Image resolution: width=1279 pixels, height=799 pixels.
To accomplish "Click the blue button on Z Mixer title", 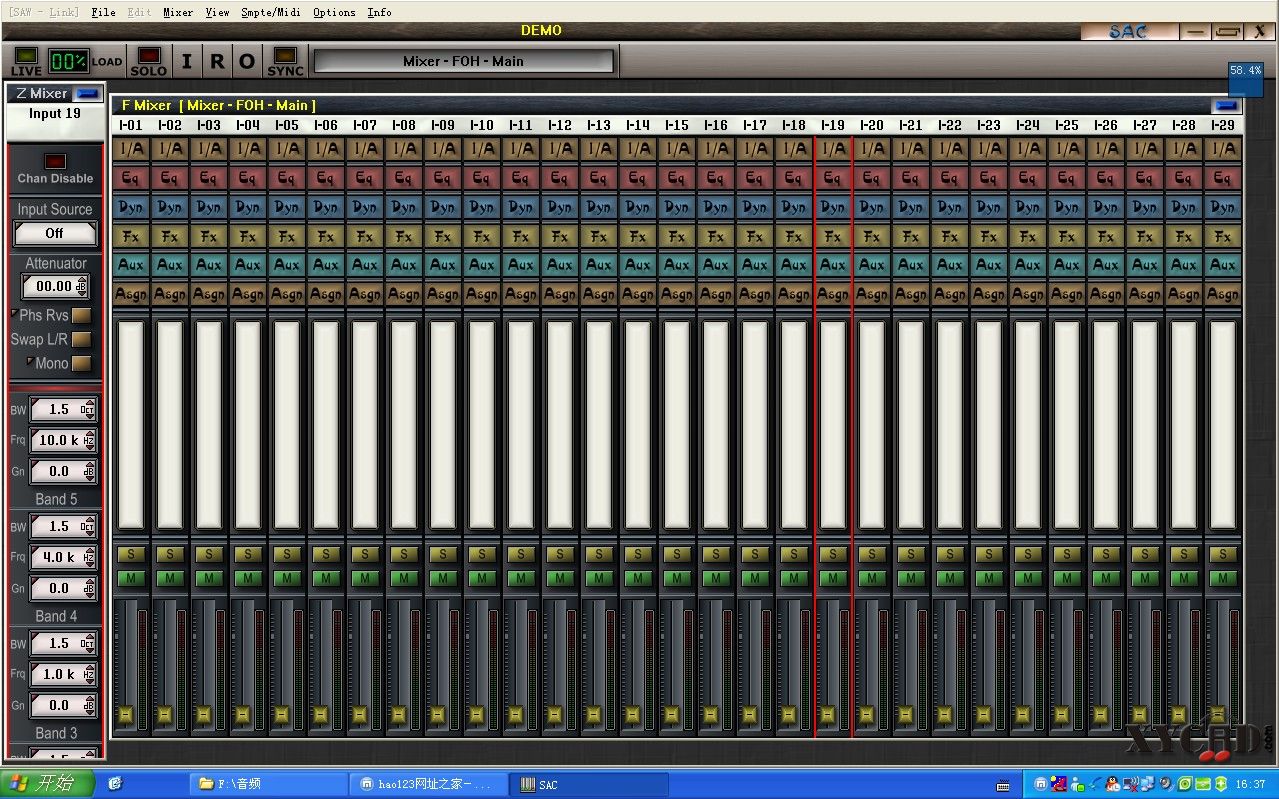I will 89,93.
